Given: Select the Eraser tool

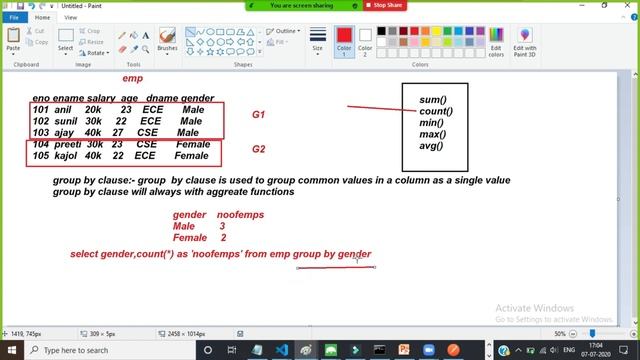Looking at the screenshot, I should point(122,49).
